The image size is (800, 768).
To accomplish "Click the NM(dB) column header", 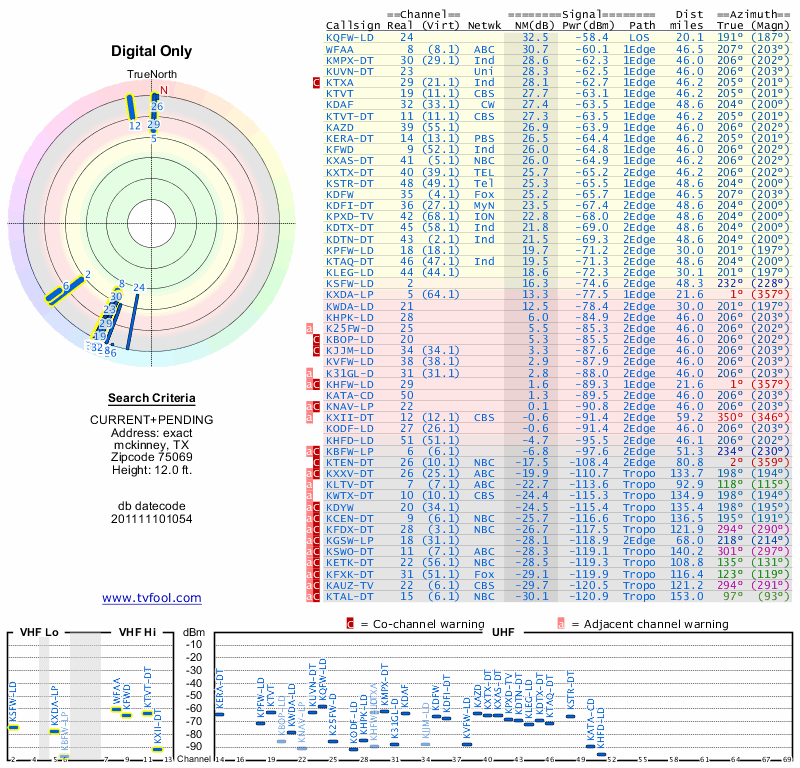I will (535, 26).
